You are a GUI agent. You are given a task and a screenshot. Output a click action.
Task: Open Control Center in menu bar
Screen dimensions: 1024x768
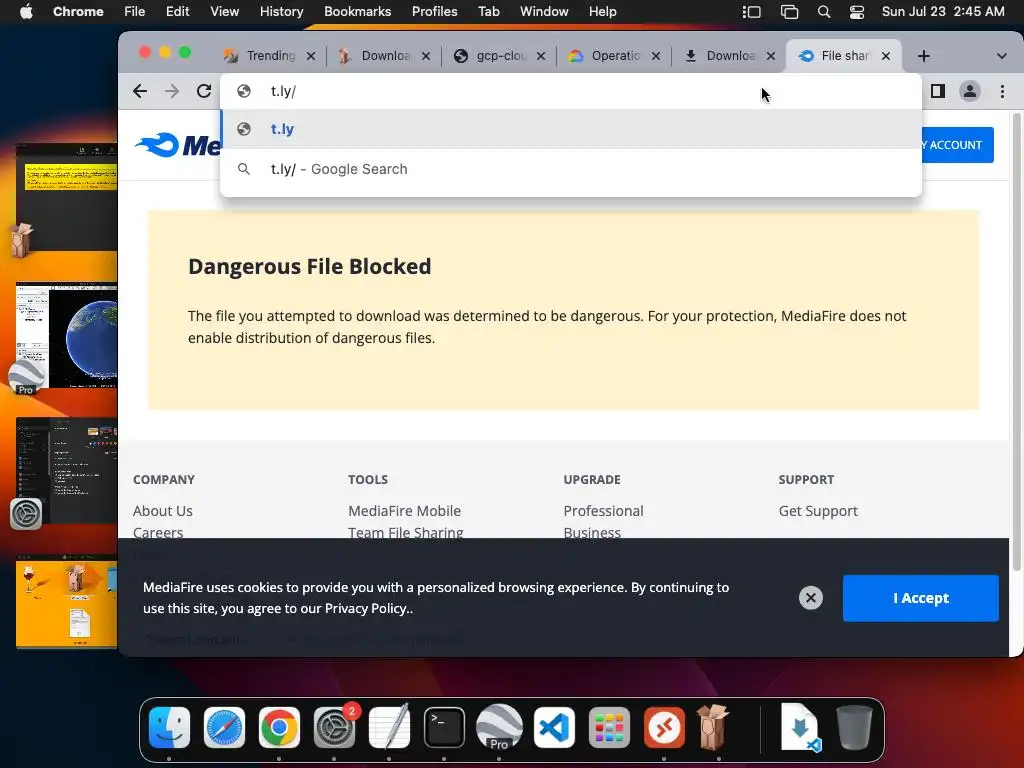[857, 12]
